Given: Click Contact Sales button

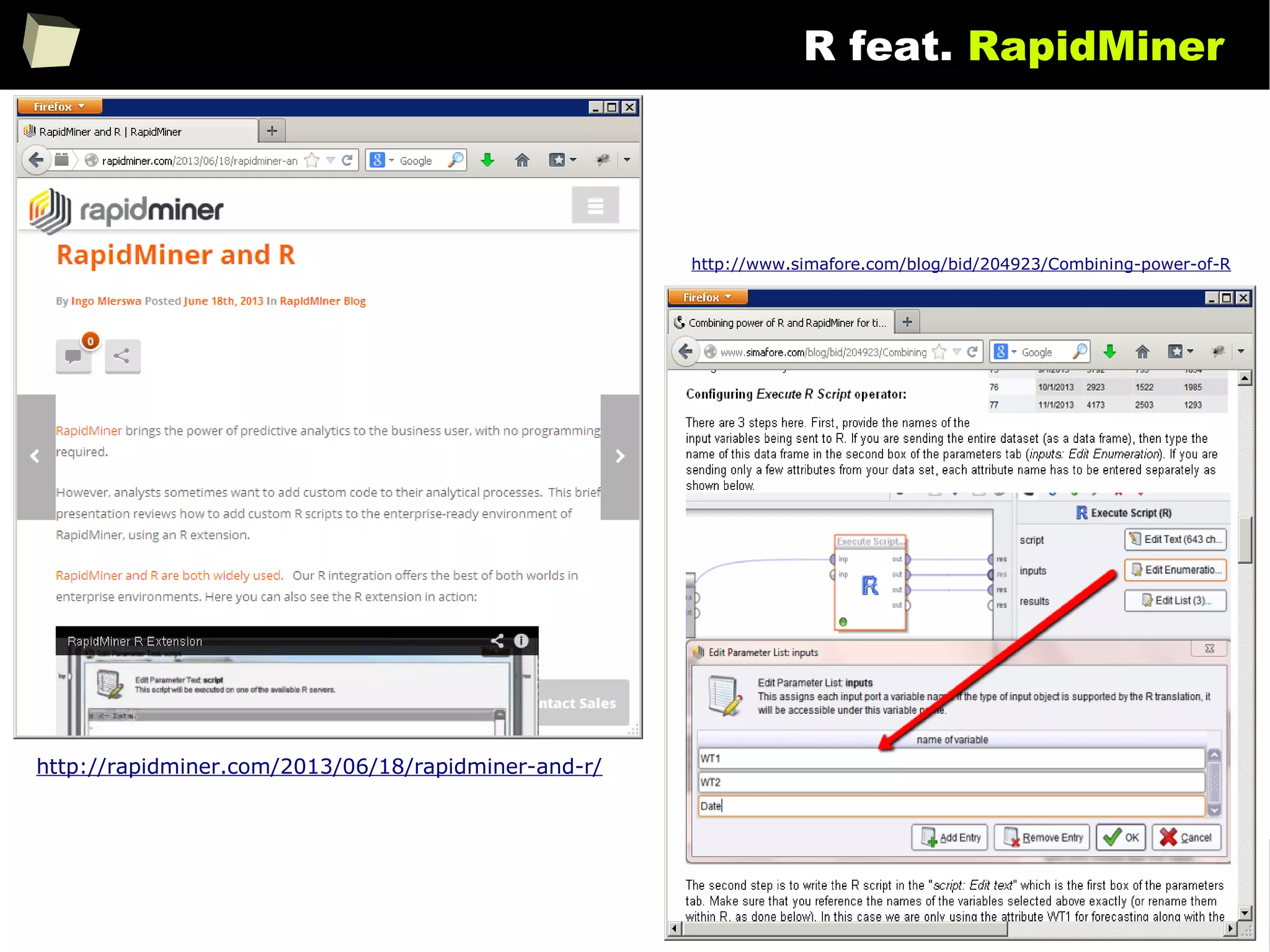Looking at the screenshot, I should click(584, 703).
